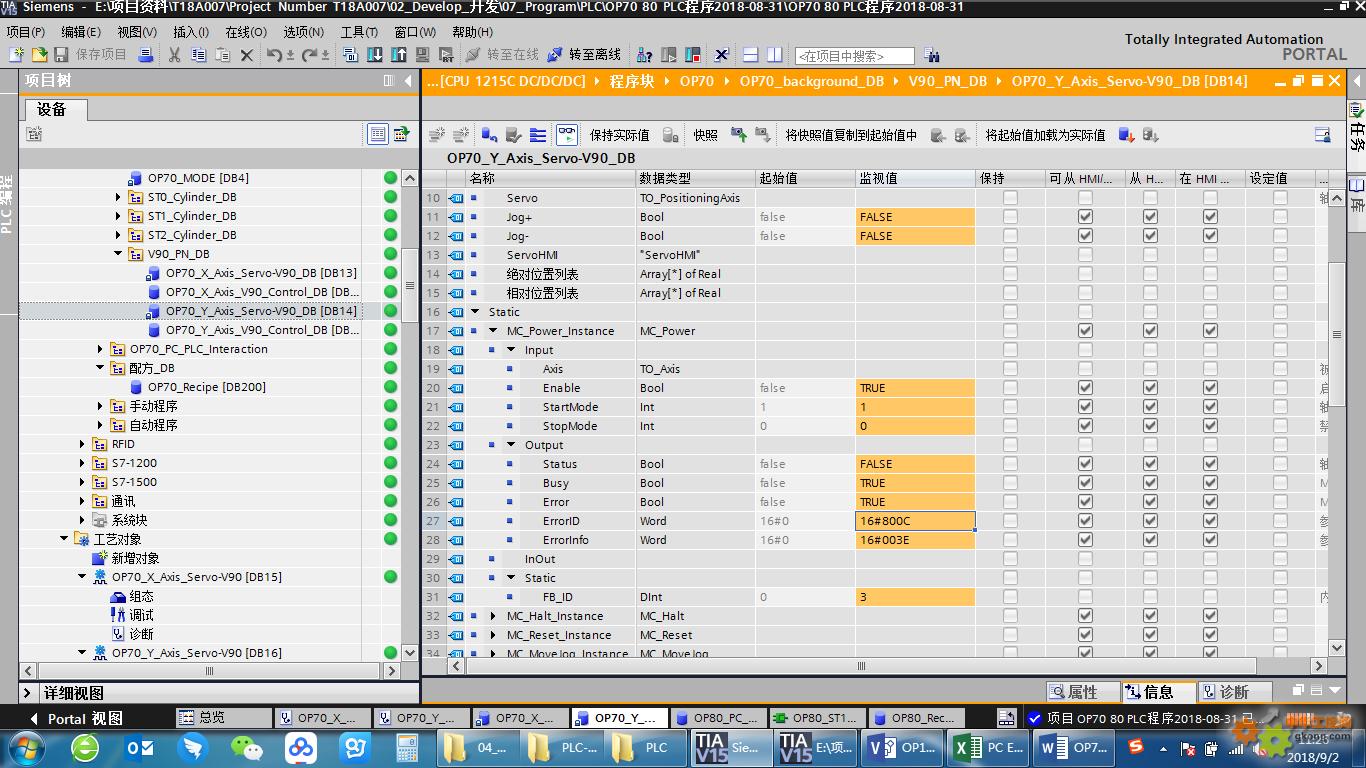Screen dimensions: 1366x768
Task: Toggle Monitor all glasses icon in DB toolbar
Action: pos(567,135)
